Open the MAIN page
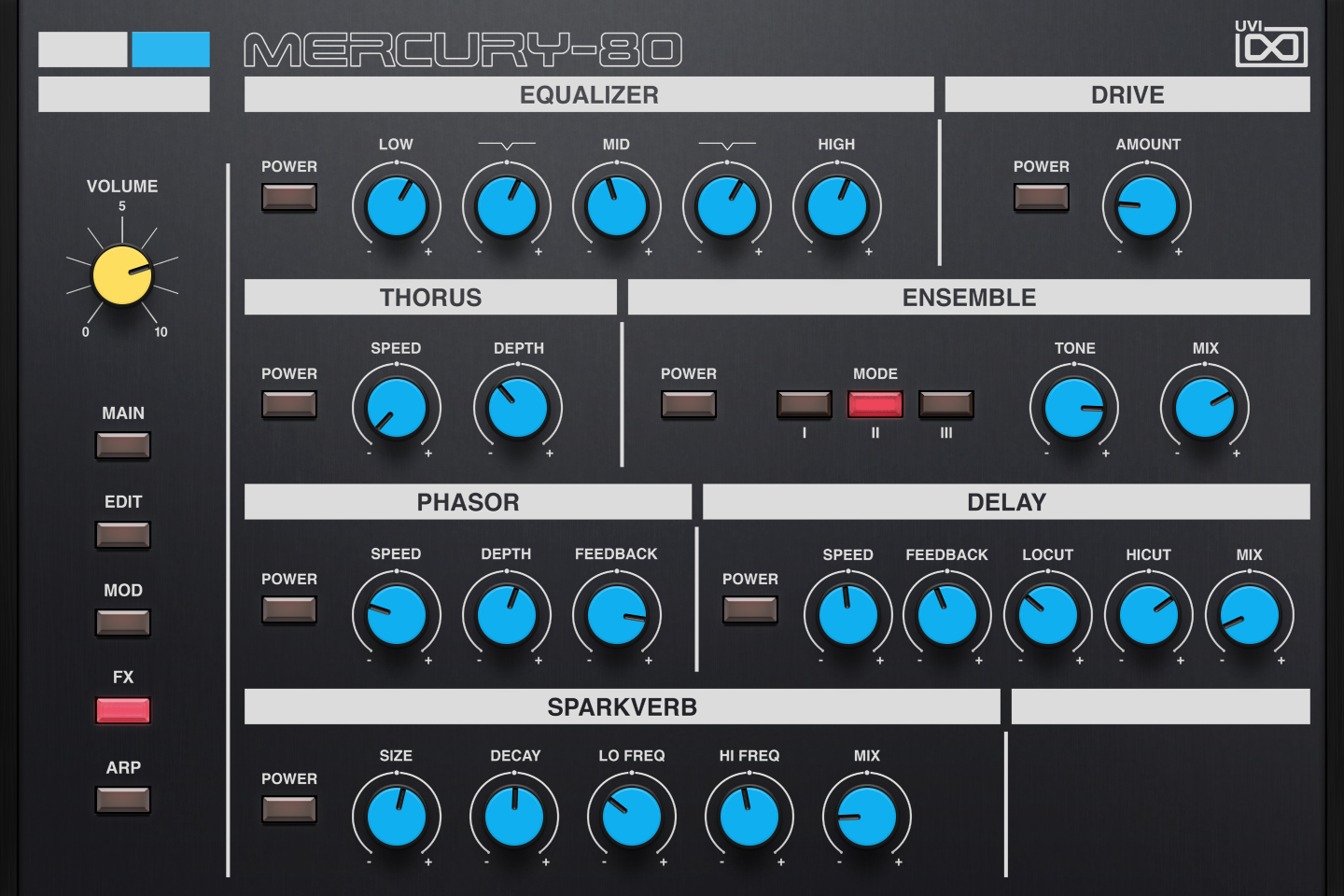This screenshot has height=896, width=1344. coord(122,446)
